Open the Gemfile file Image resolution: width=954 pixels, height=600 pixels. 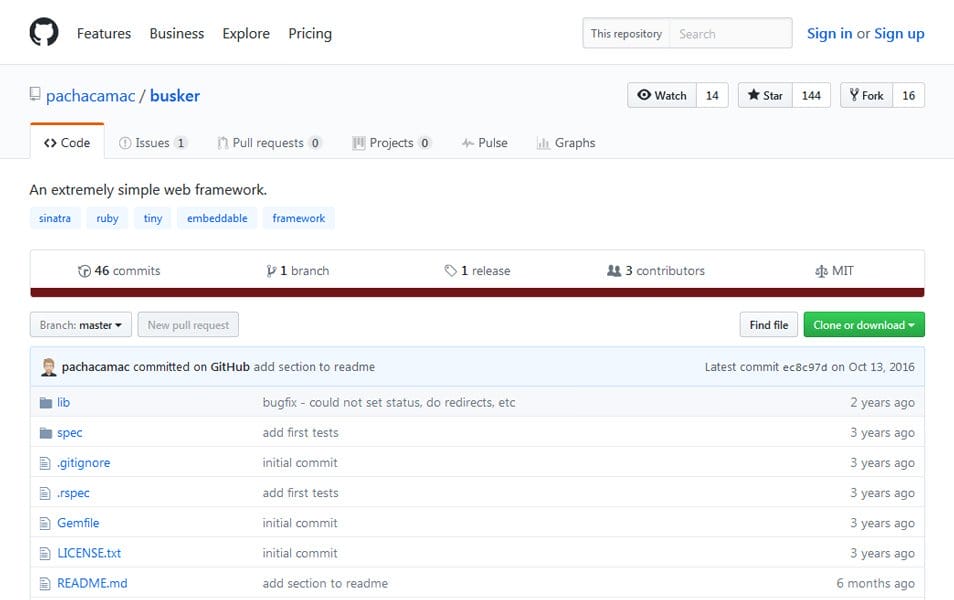78,523
